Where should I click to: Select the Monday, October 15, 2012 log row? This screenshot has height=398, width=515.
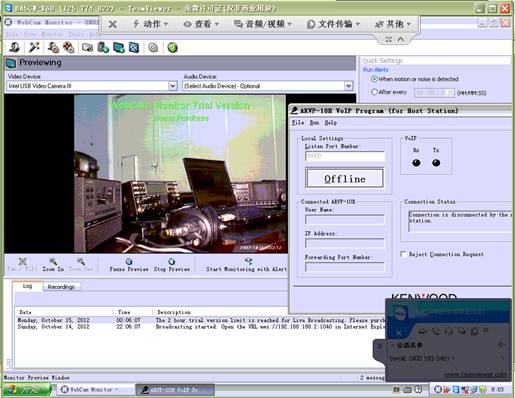coord(200,320)
